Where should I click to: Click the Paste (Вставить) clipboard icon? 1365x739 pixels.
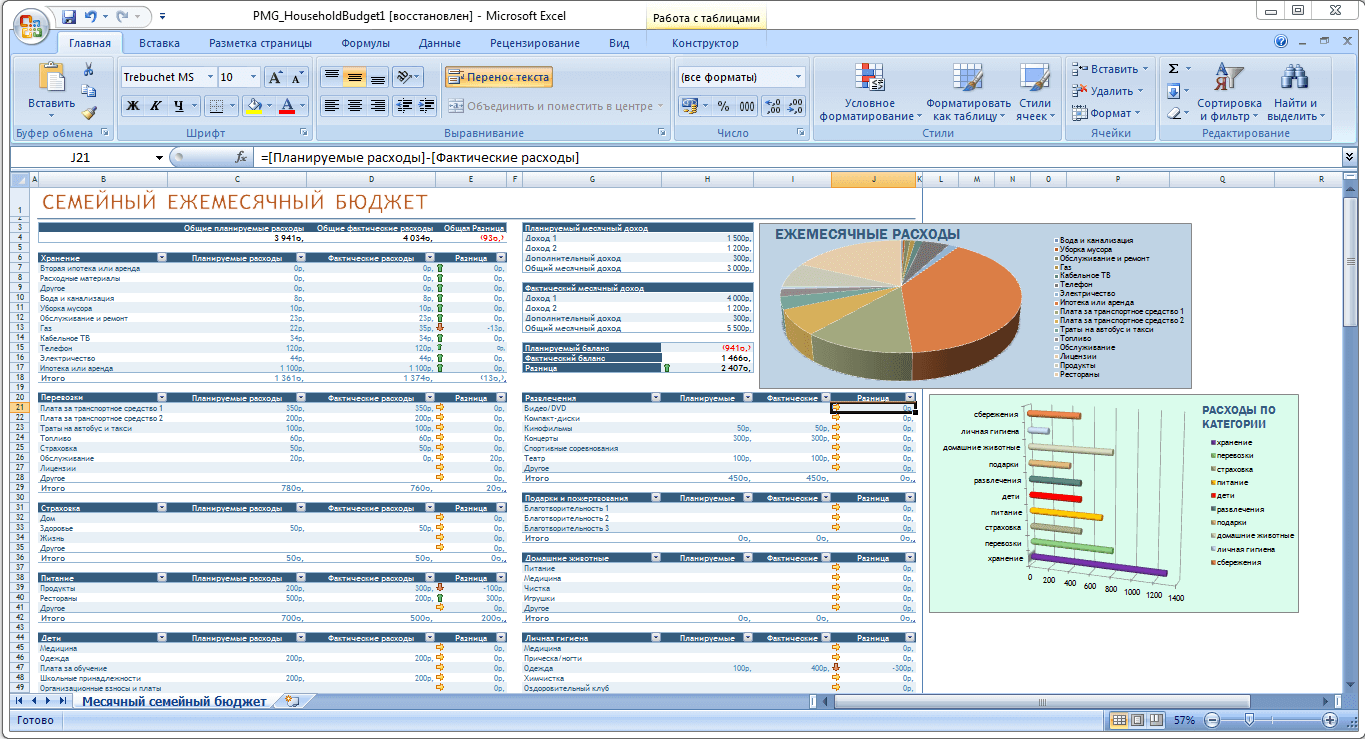point(50,80)
